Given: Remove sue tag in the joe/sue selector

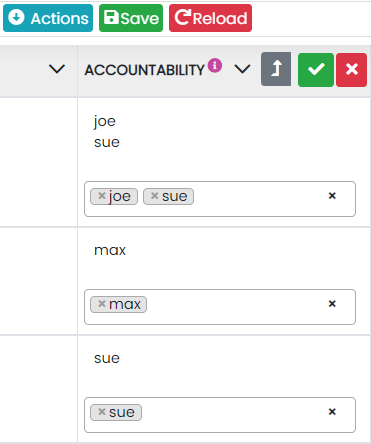Looking at the screenshot, I should point(154,196).
